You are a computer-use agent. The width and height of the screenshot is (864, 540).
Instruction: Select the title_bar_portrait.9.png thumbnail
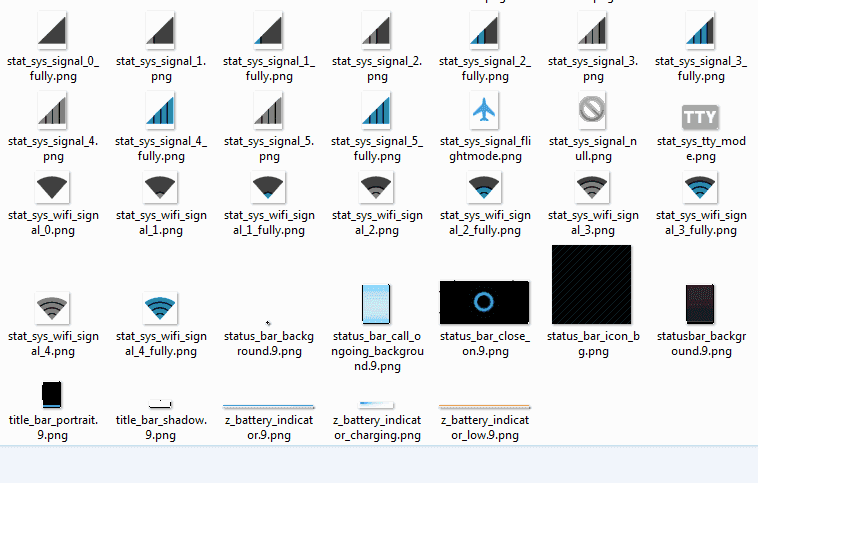pos(52,395)
